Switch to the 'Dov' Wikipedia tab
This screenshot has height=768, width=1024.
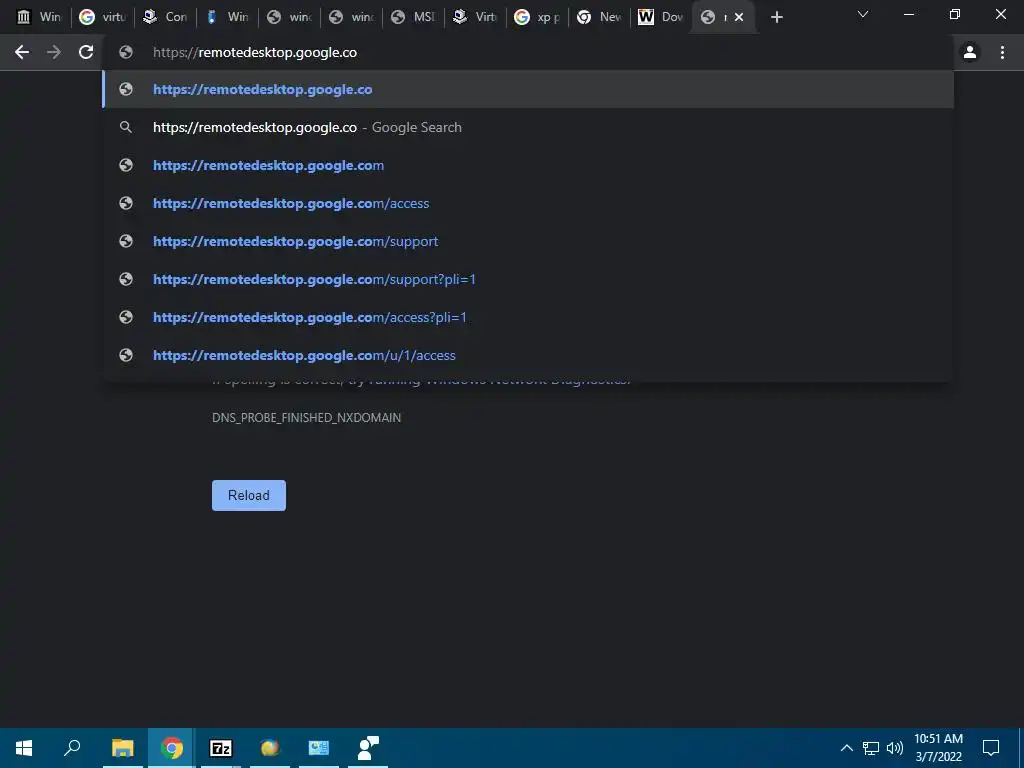(x=661, y=17)
